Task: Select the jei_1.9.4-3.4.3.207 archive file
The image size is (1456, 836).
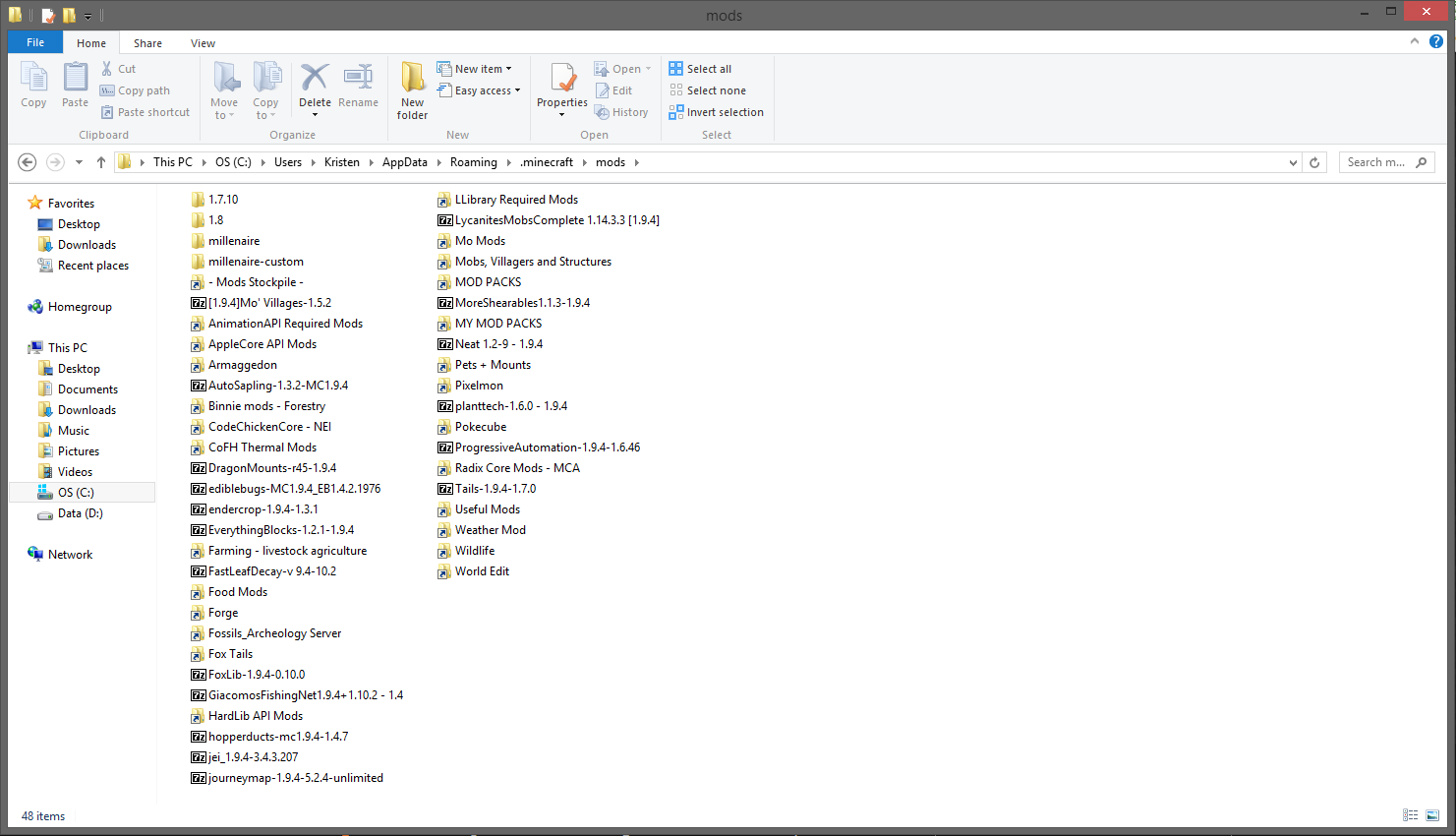Action: pos(245,757)
